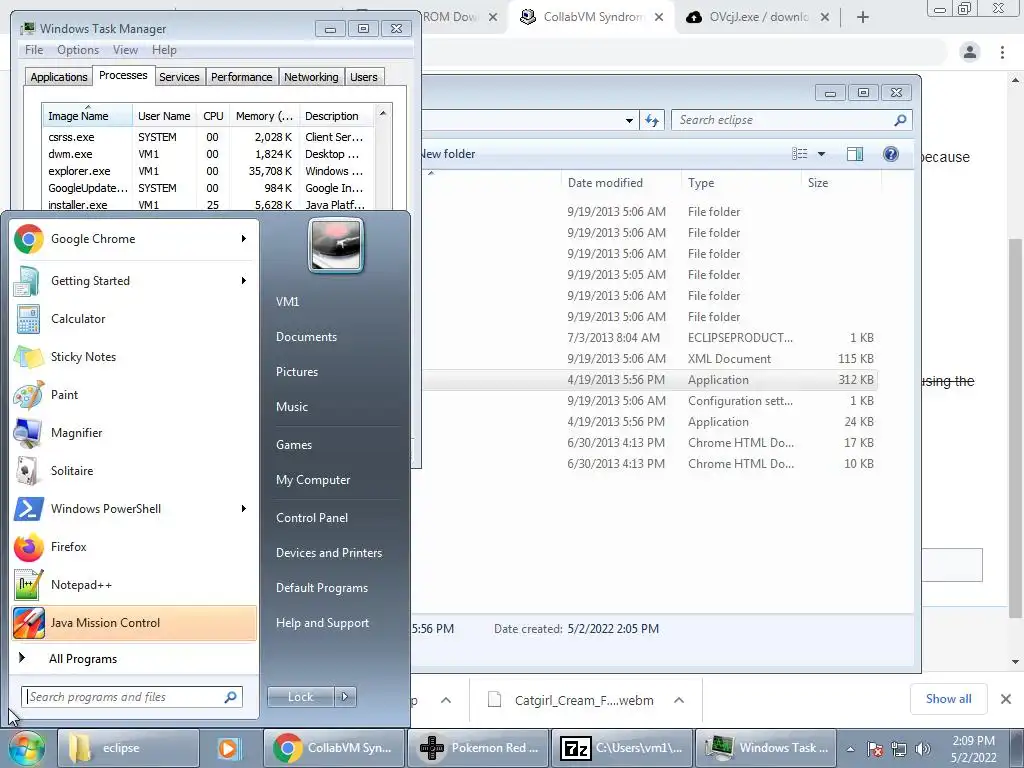This screenshot has width=1024, height=768.
Task: Sort by Image Name column header
Action: pyautogui.click(x=87, y=116)
